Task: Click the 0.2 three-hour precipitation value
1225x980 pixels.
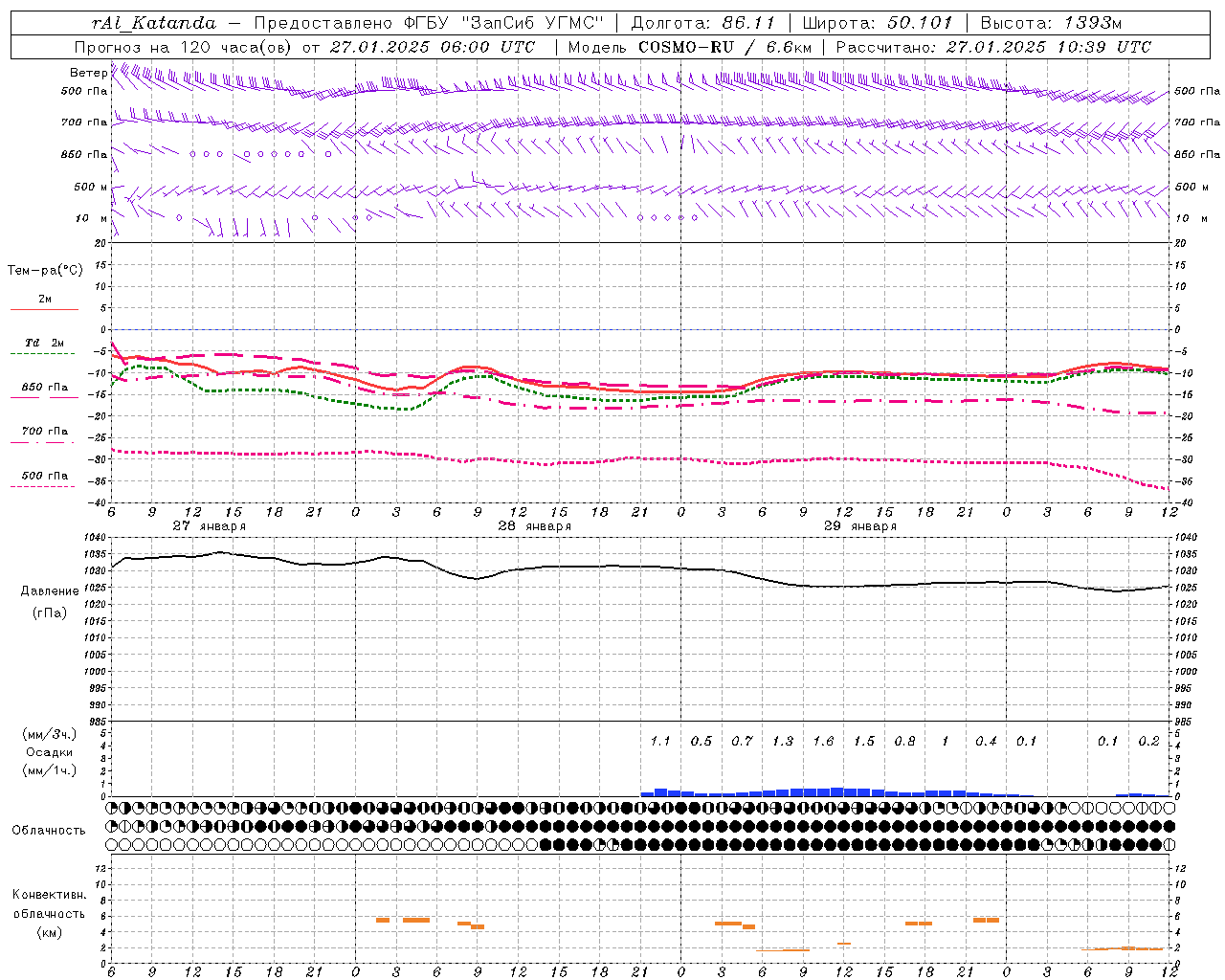Action: point(1148,742)
